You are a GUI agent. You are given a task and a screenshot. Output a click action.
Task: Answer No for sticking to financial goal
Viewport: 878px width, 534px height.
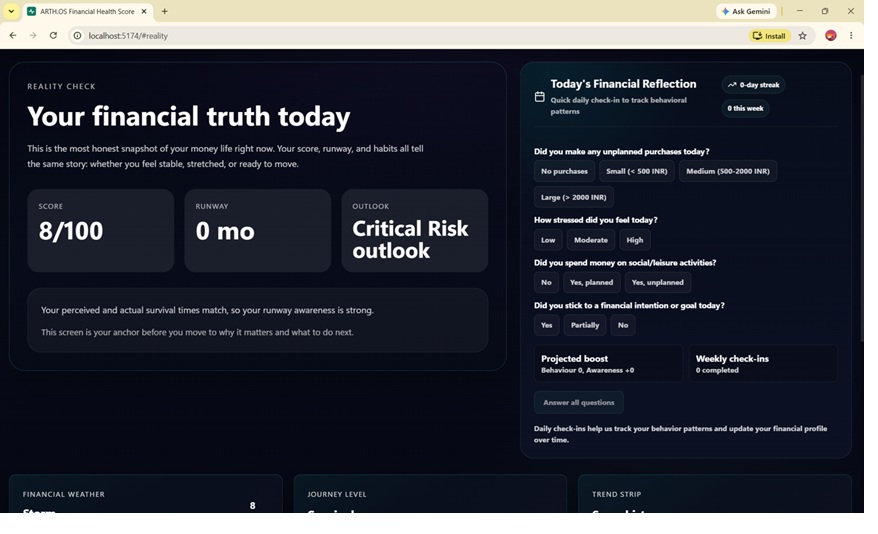[623, 325]
